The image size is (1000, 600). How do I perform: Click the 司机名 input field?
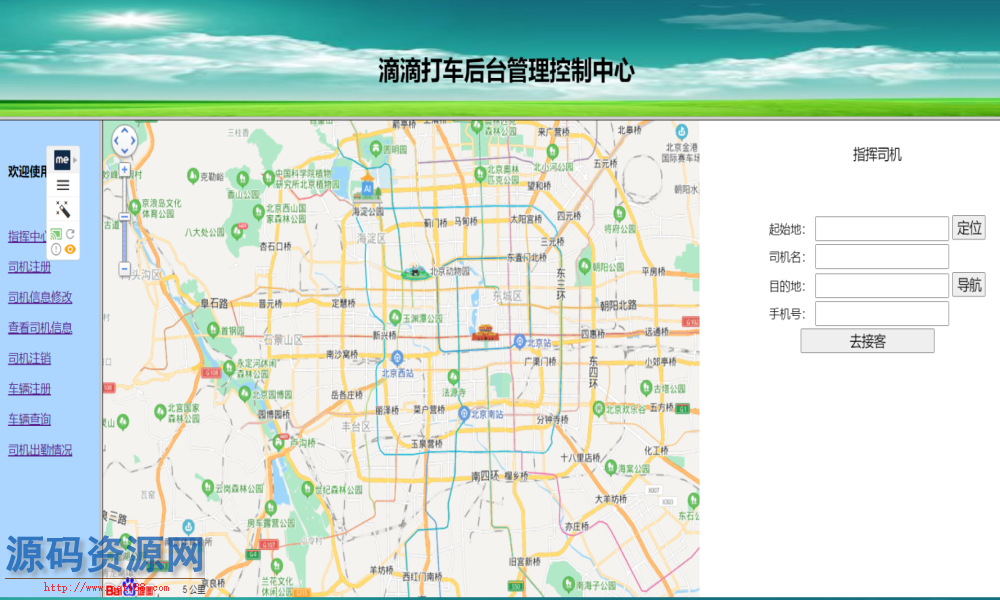[x=882, y=257]
